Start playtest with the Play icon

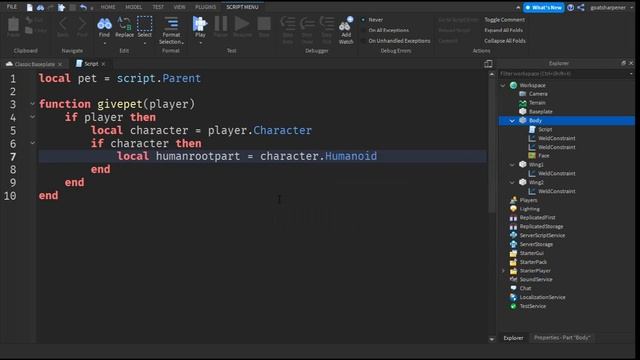pyautogui.click(x=200, y=24)
